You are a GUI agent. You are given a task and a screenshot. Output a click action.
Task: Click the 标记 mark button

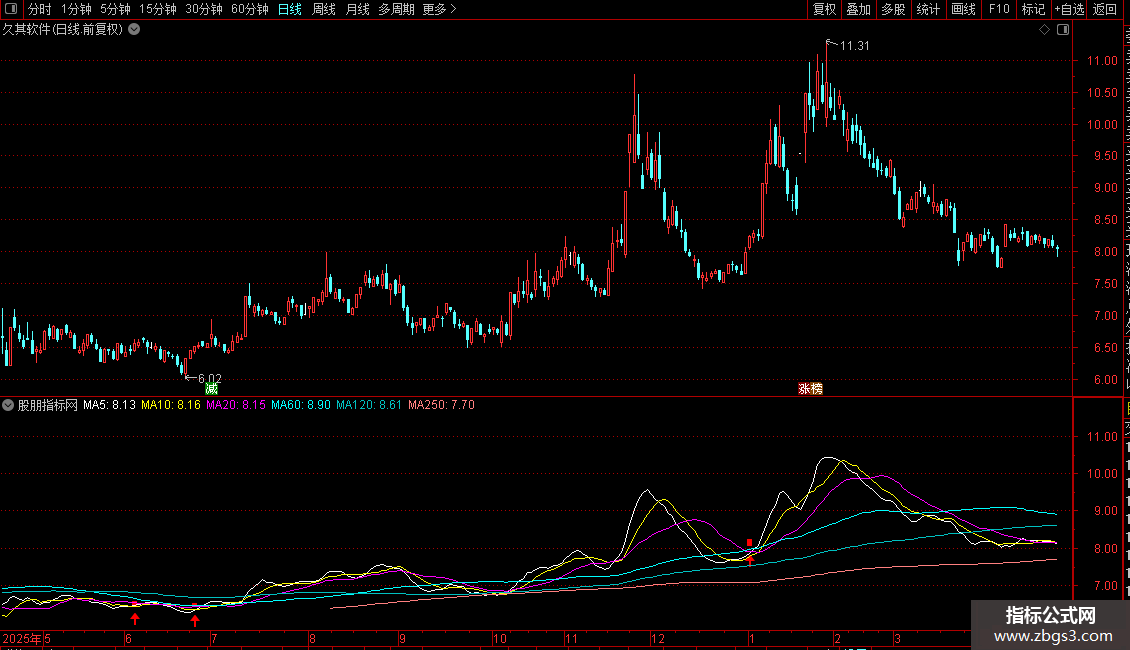[x=1033, y=9]
